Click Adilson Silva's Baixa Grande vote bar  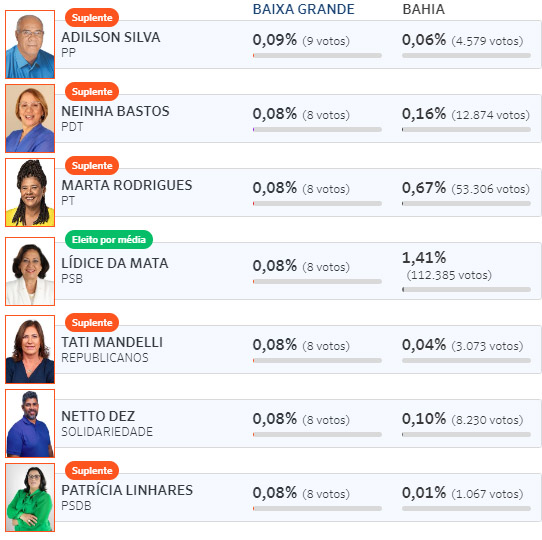coord(317,55)
